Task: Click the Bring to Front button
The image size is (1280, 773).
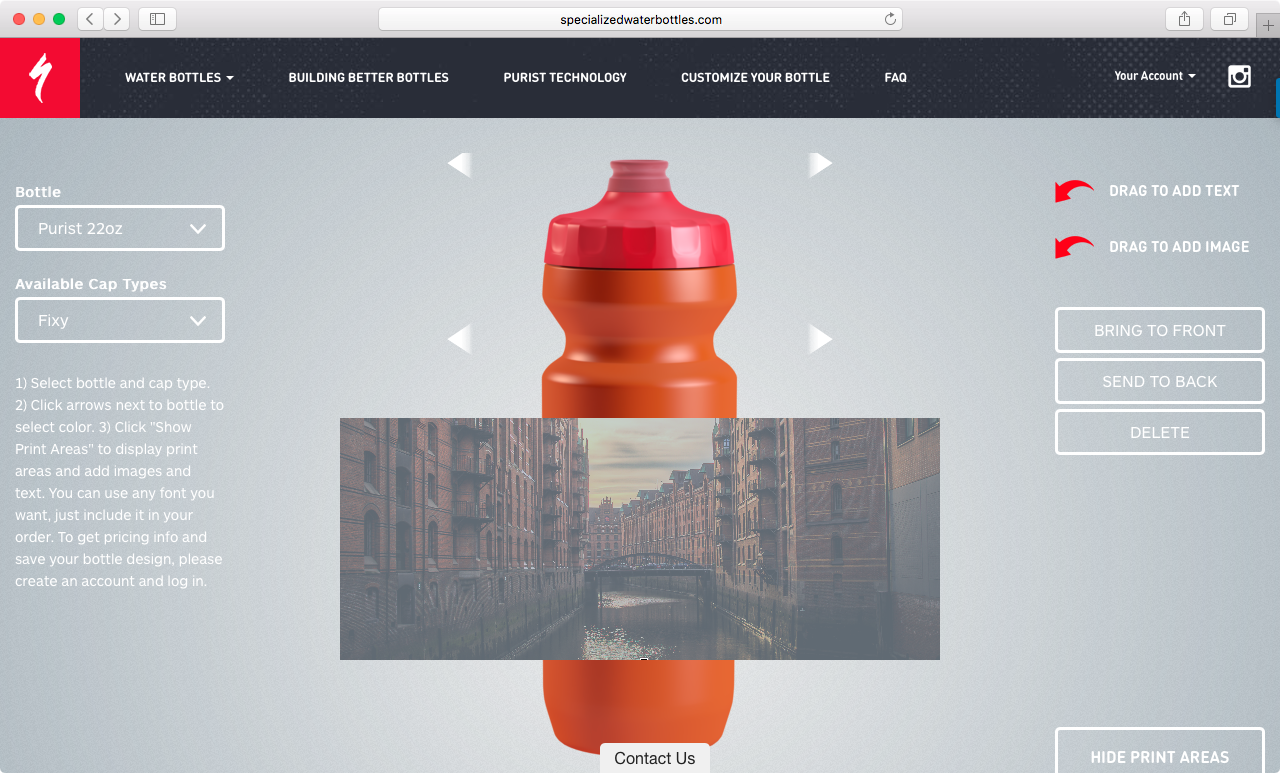Action: click(1160, 330)
